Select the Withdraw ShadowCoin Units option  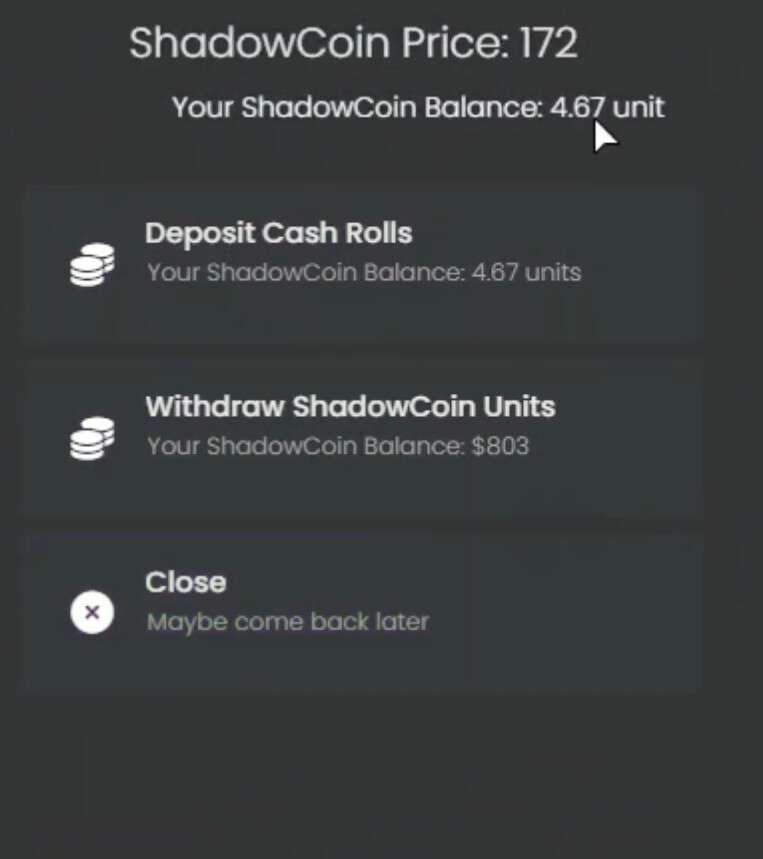[362, 439]
